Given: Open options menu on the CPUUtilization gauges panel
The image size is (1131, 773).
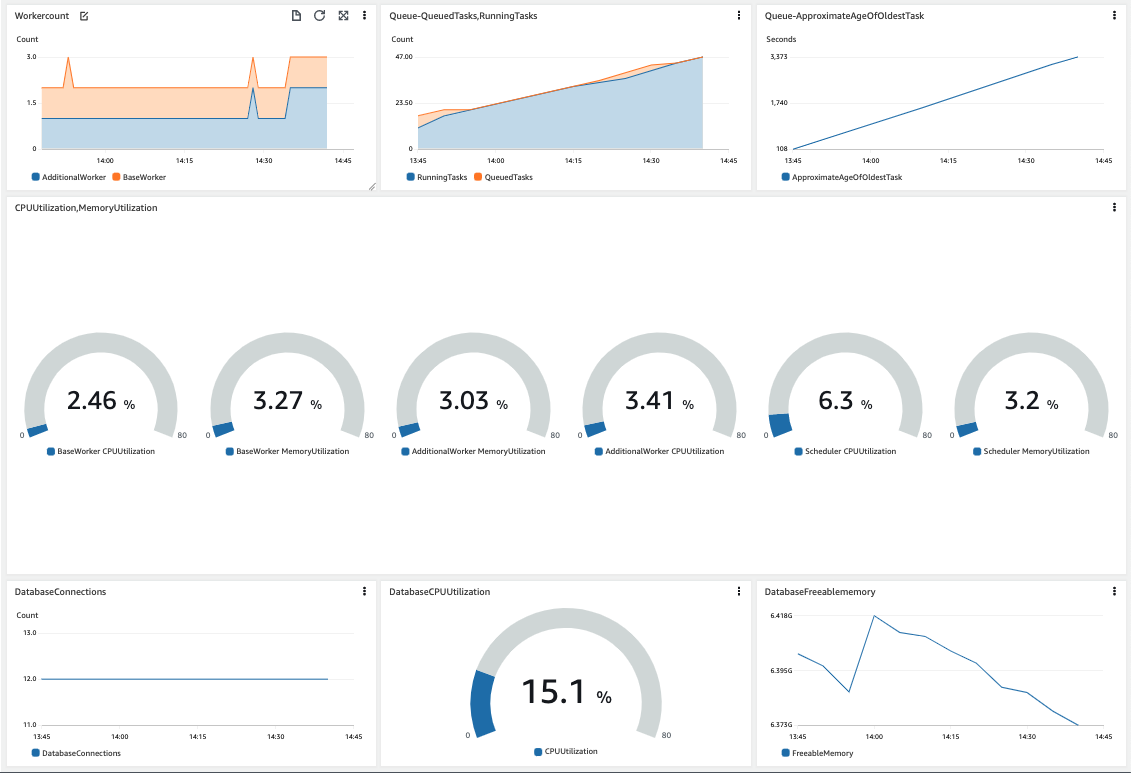Looking at the screenshot, I should click(1115, 207).
